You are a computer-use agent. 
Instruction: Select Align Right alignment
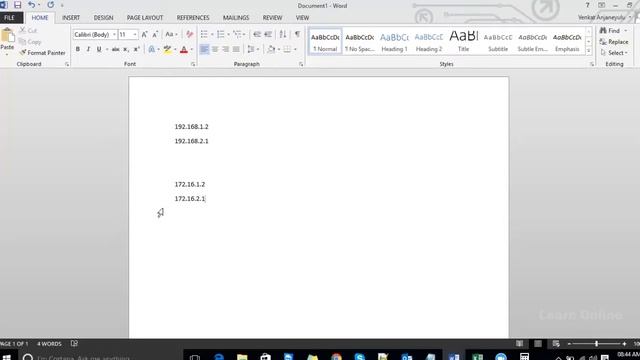coord(225,49)
